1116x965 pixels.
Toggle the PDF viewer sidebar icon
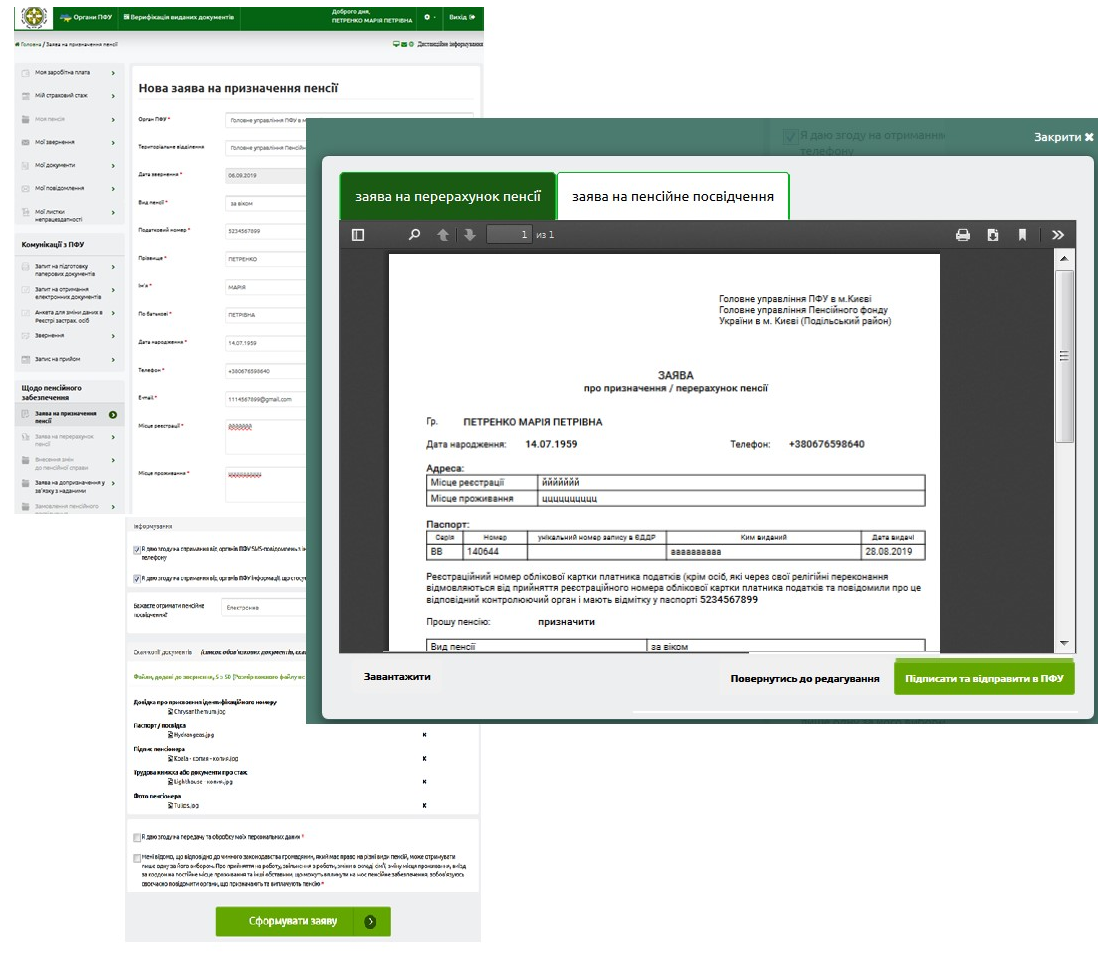pyautogui.click(x=358, y=235)
